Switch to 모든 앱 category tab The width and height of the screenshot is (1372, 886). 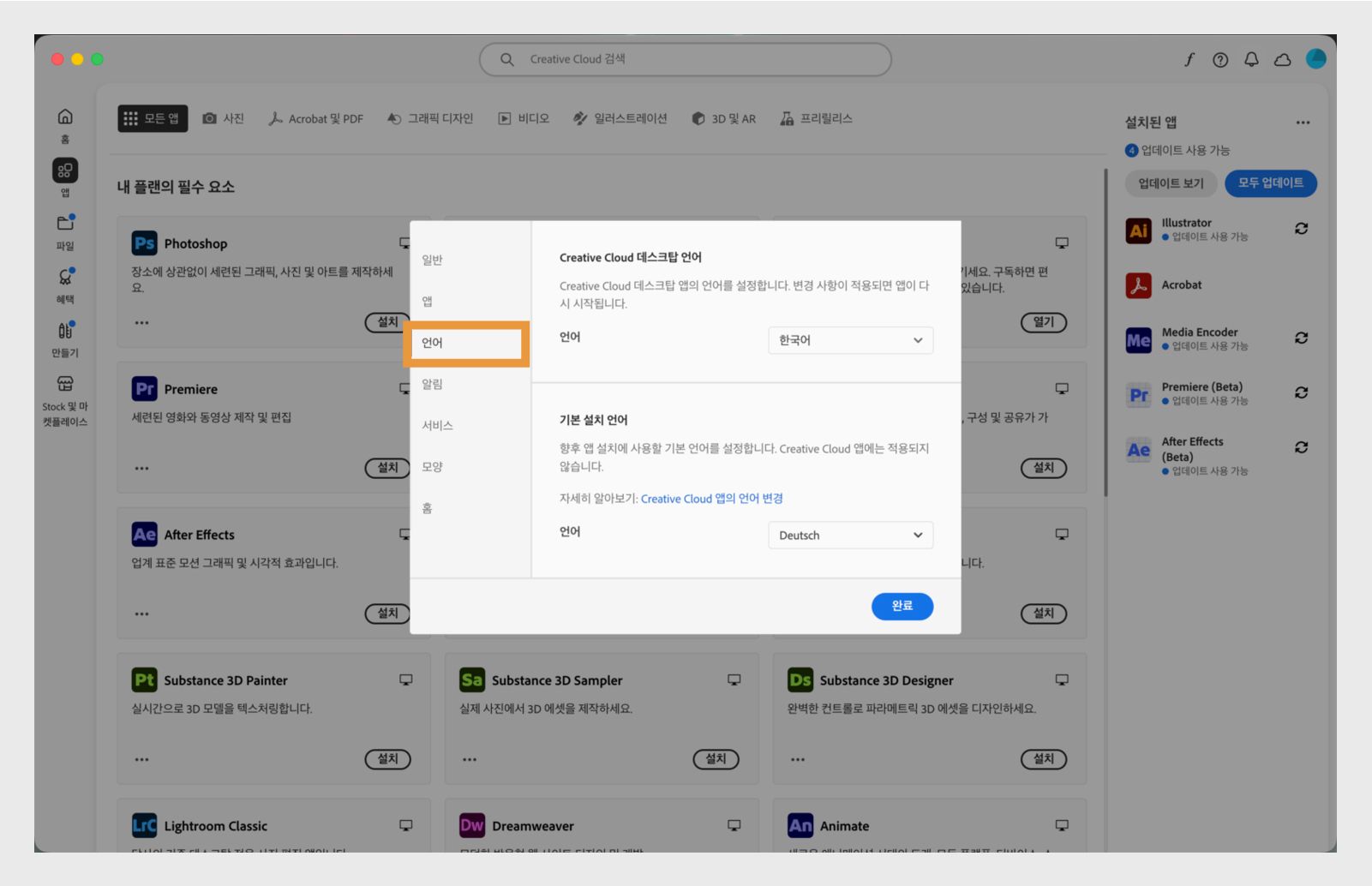tap(153, 118)
